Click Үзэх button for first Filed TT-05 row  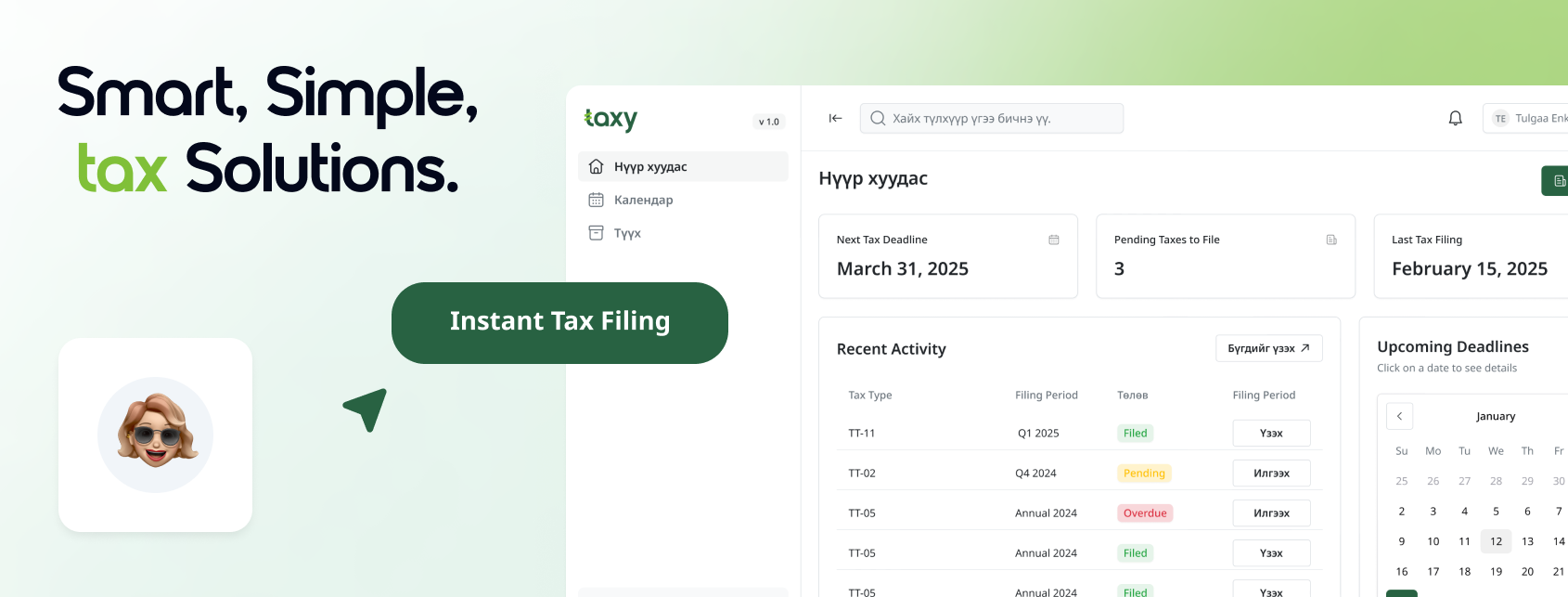point(1271,553)
